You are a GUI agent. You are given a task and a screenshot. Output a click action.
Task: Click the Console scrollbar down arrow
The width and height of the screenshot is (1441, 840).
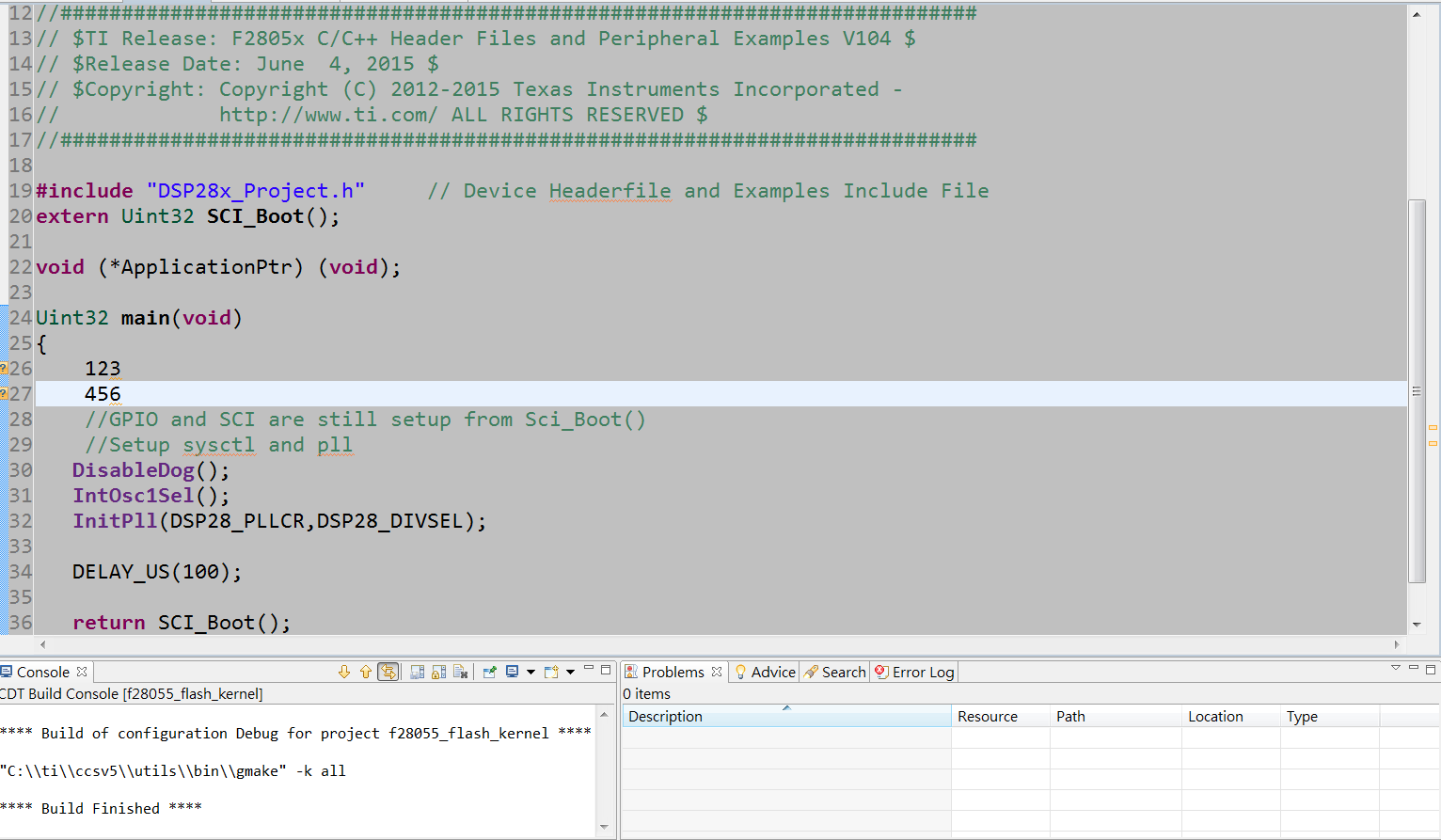pyautogui.click(x=604, y=828)
